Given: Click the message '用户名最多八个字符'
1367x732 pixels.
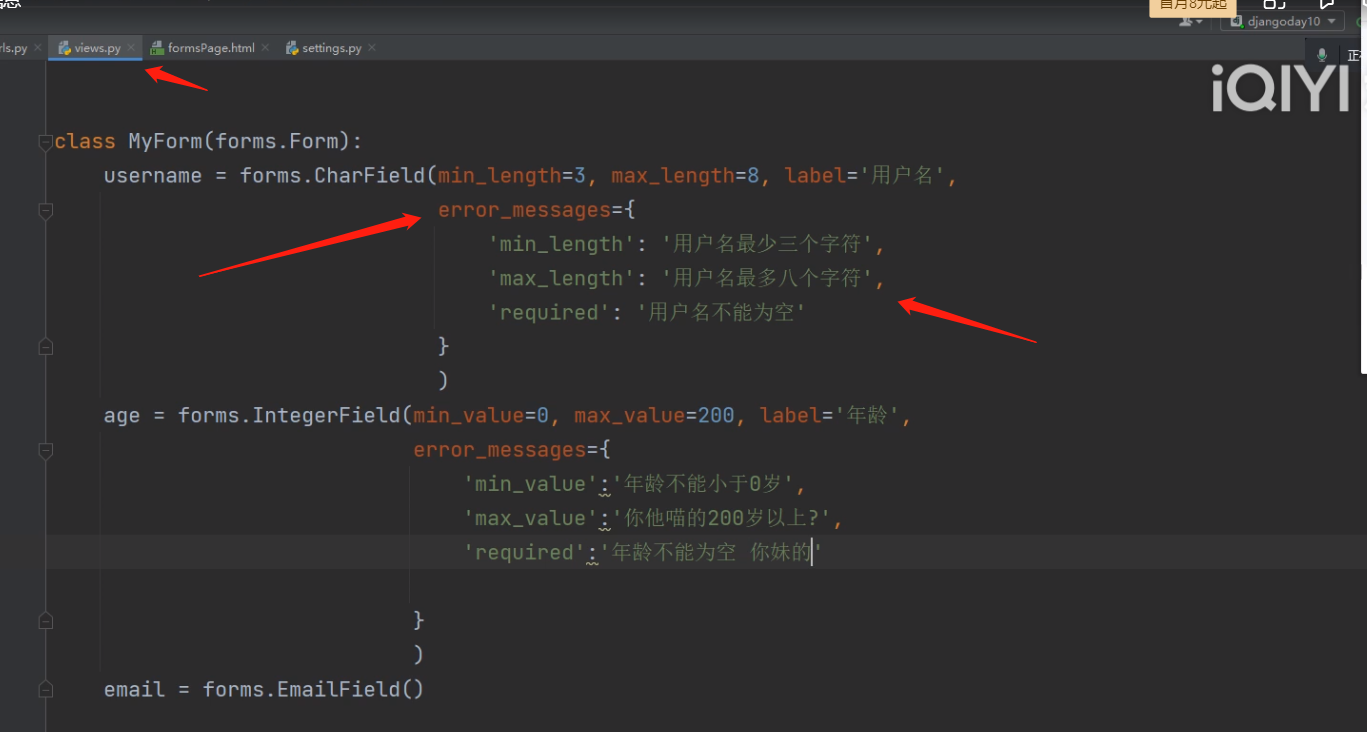Looking at the screenshot, I should click(767, 278).
